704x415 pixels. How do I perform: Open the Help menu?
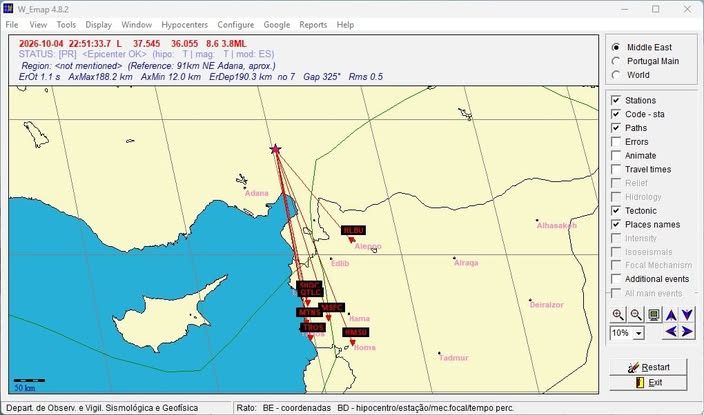click(345, 25)
